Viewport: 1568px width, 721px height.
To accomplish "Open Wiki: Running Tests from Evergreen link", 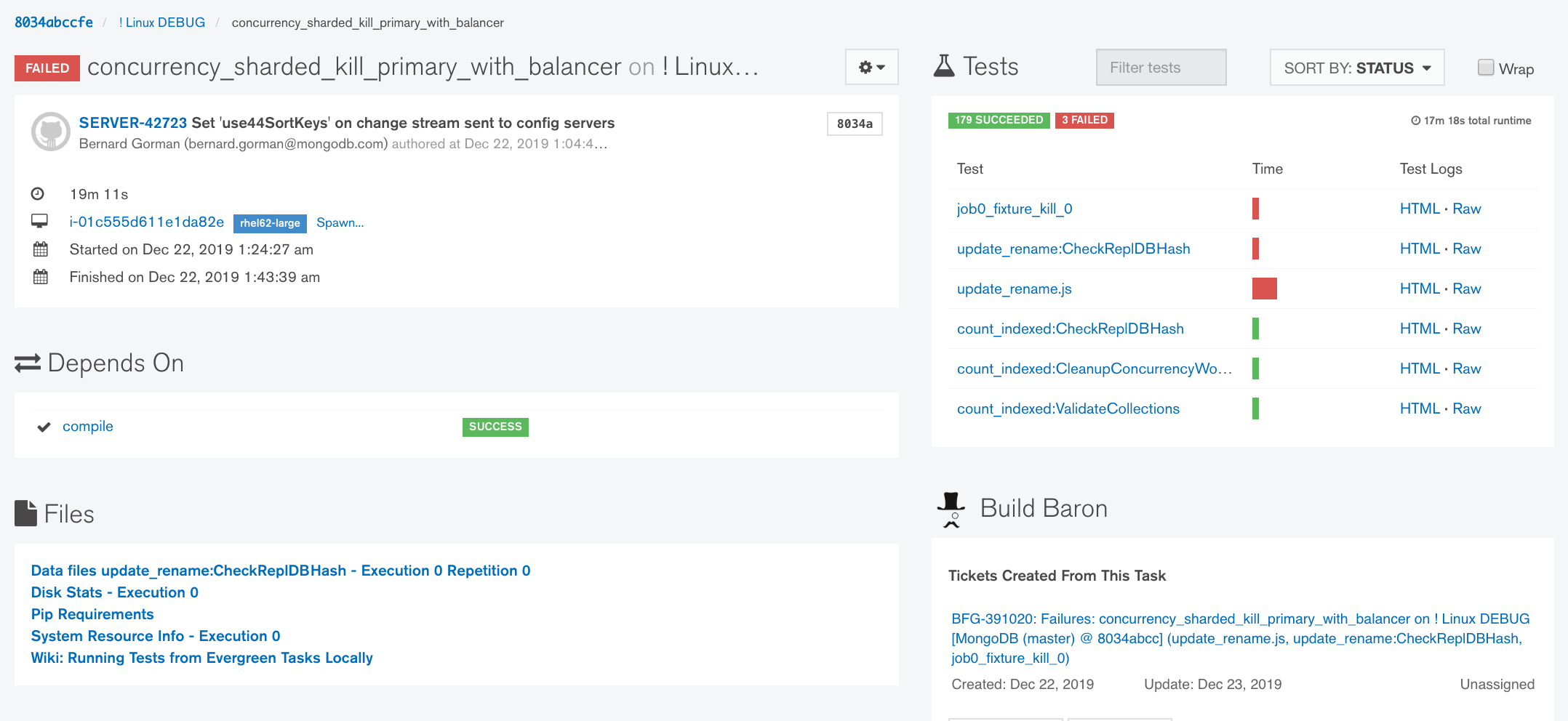I will [x=202, y=658].
